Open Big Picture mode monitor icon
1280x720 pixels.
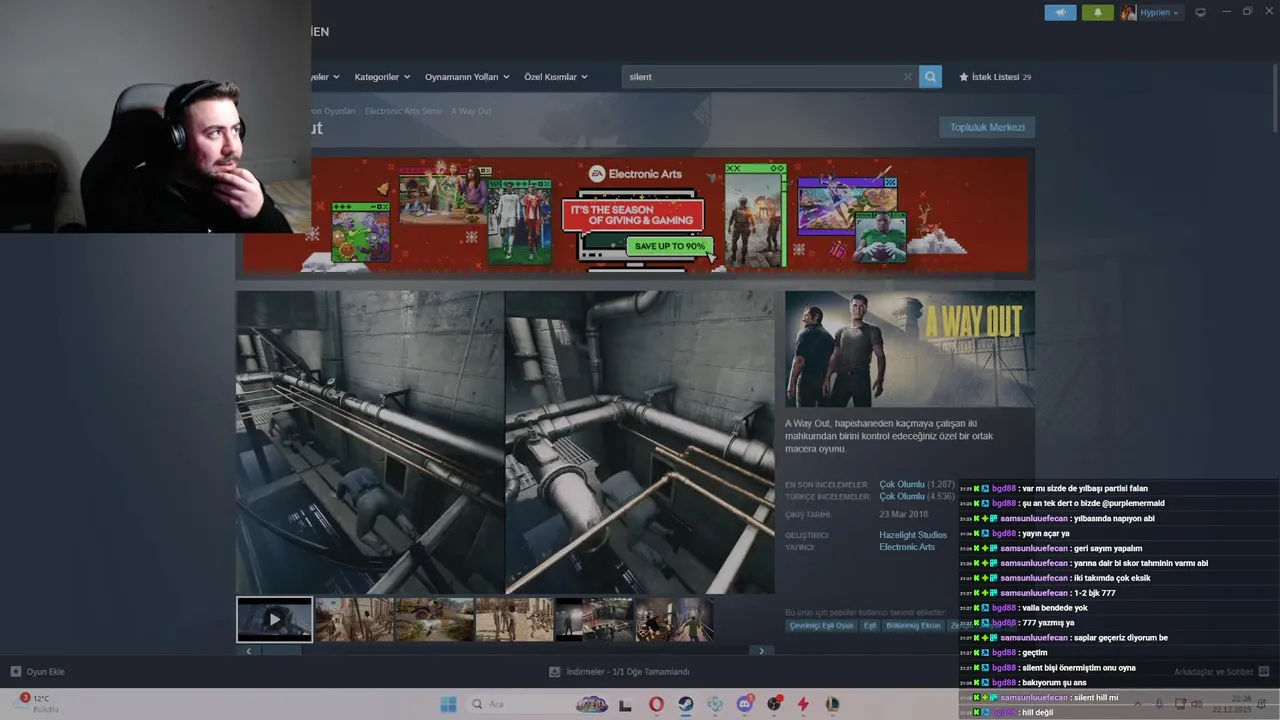[x=1201, y=12]
